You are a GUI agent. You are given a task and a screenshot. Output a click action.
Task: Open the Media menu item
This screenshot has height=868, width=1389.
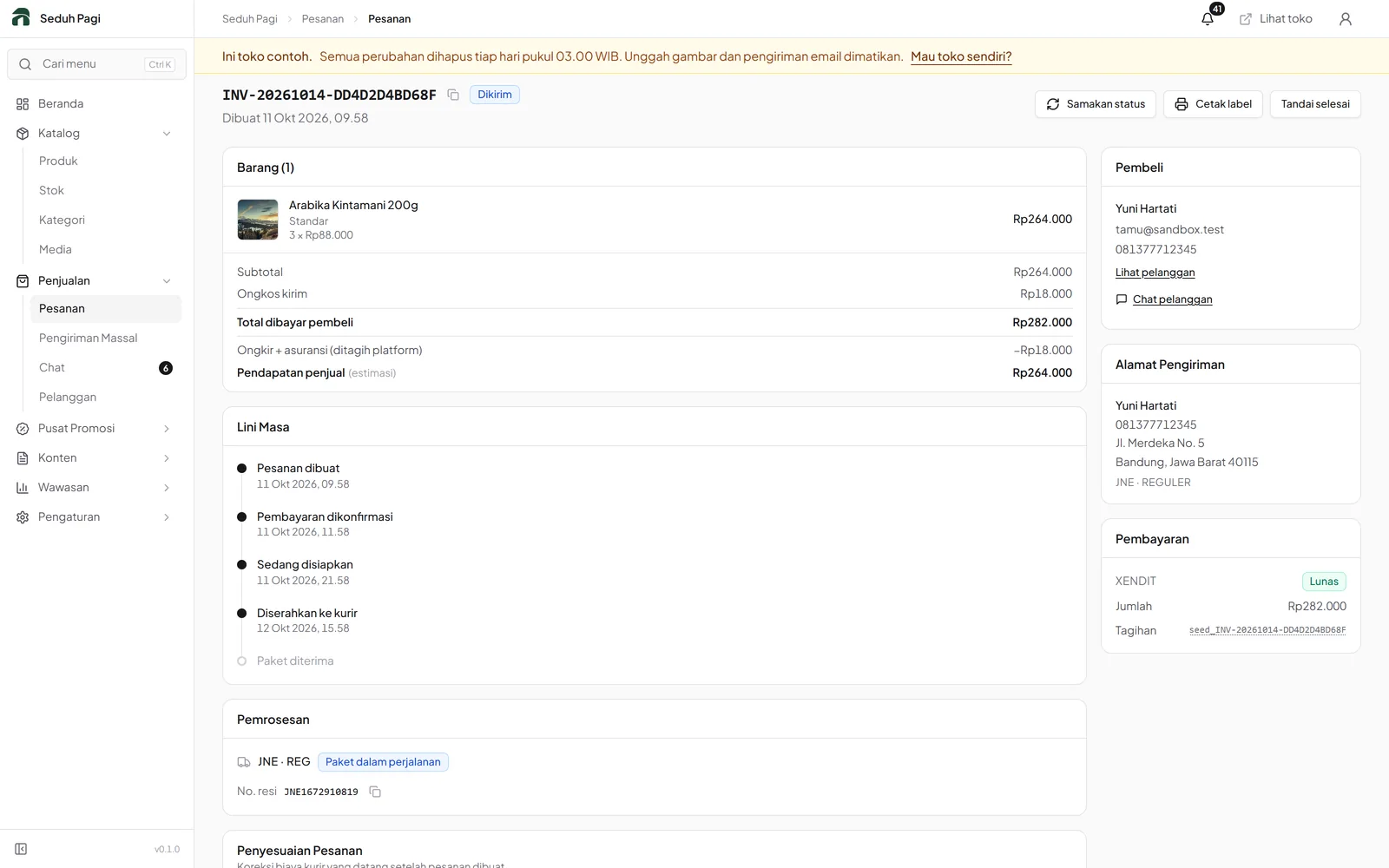tap(106, 249)
